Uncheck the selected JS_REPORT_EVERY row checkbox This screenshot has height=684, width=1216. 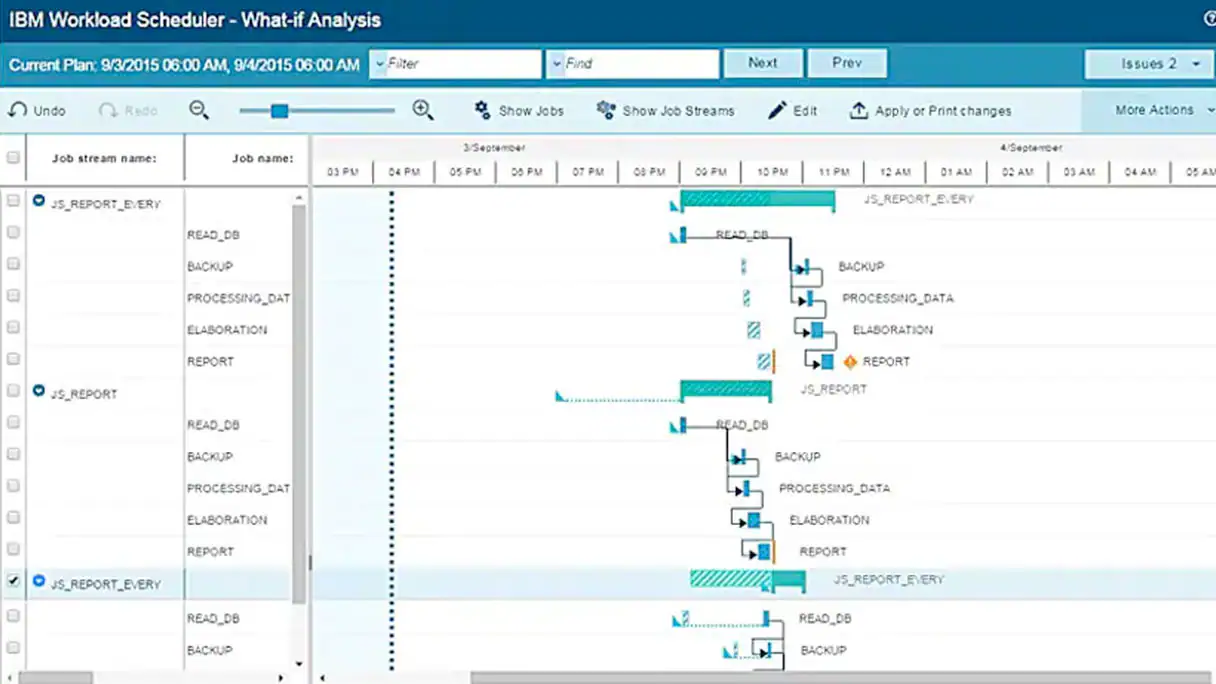(x=14, y=581)
